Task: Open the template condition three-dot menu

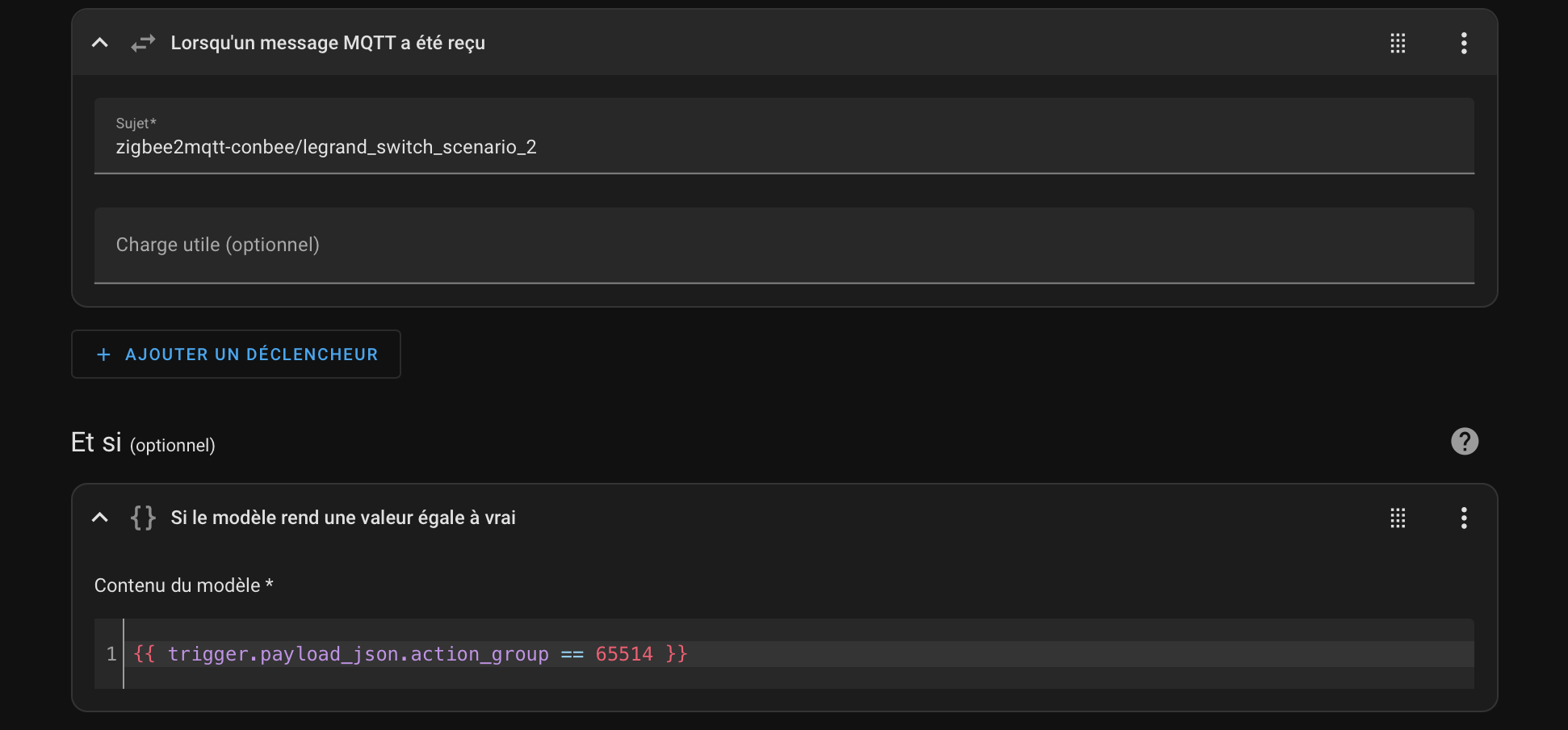Action: [1463, 518]
